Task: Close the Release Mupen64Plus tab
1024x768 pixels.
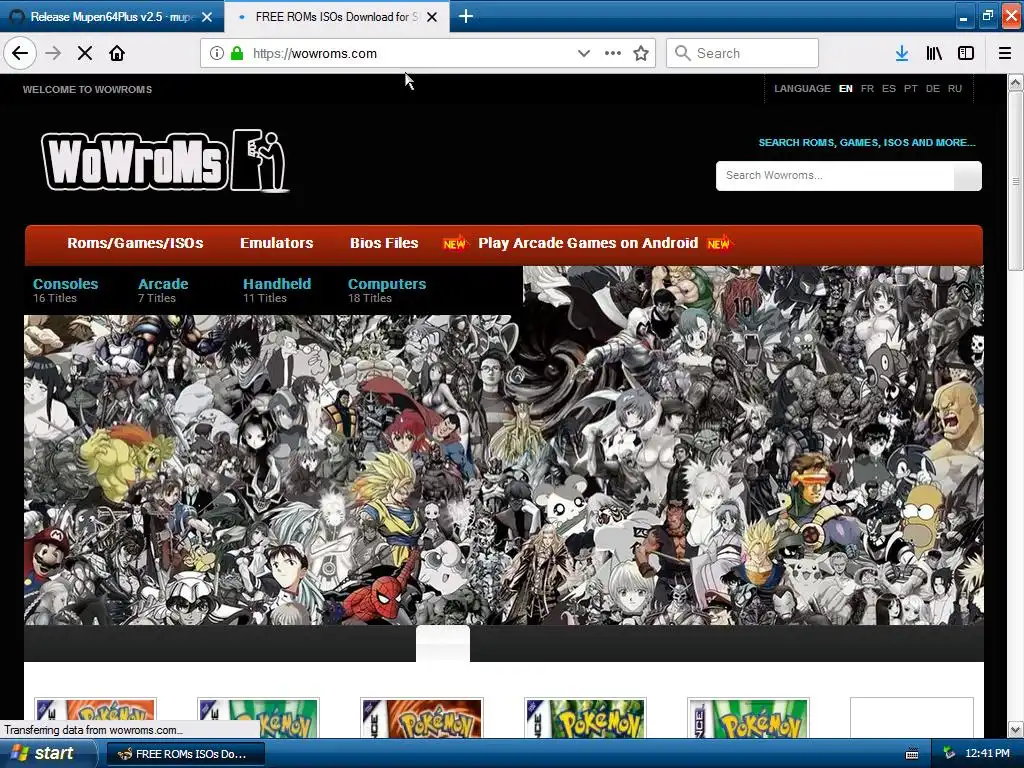Action: 207,17
